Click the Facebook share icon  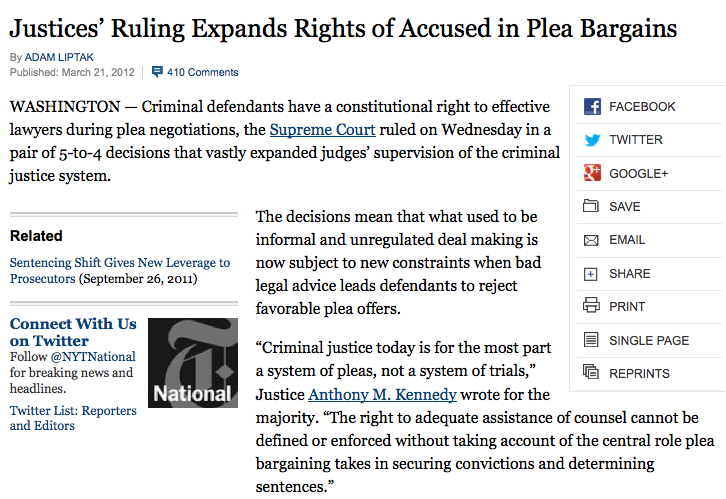[x=592, y=106]
